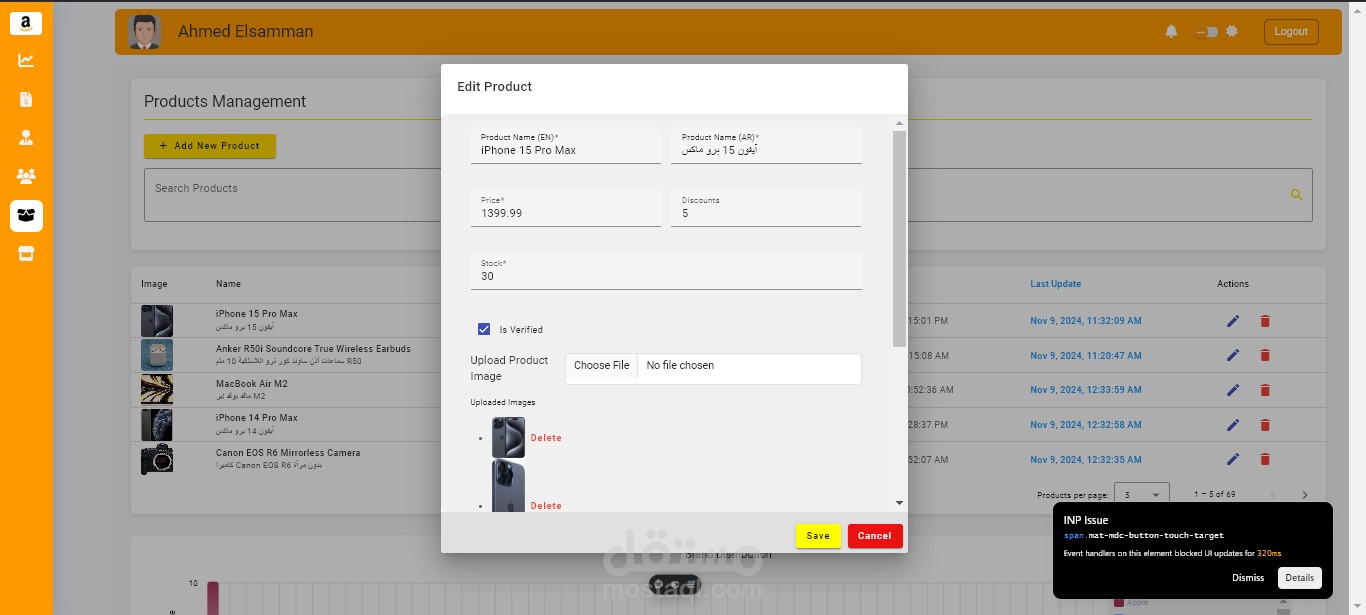Click MacBook Air M2 table thumbnail
The height and width of the screenshot is (615, 1366).
[x=157, y=389]
